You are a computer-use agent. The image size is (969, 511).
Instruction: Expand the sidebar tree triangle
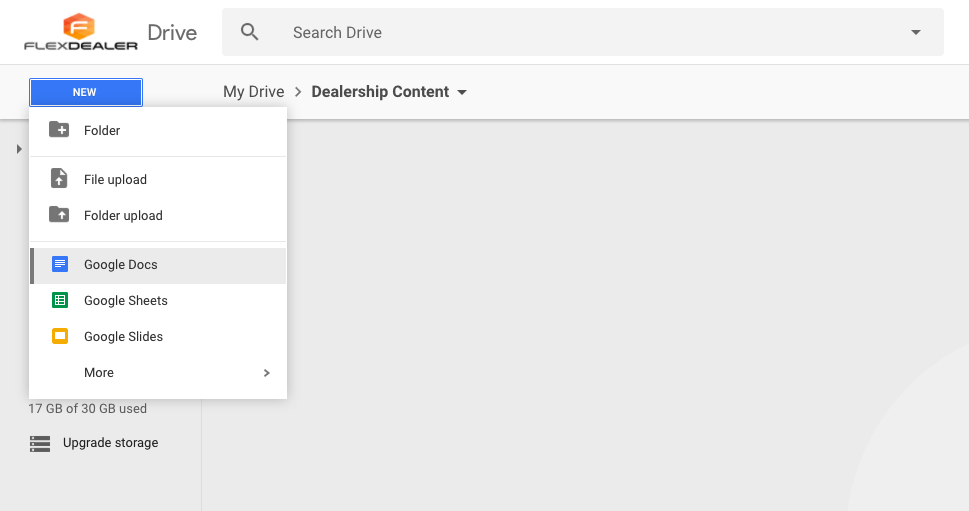pyautogui.click(x=19, y=150)
